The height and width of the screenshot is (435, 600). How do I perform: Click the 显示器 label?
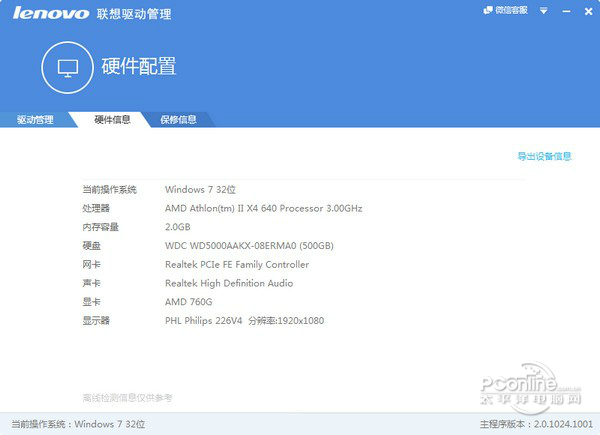click(x=96, y=321)
